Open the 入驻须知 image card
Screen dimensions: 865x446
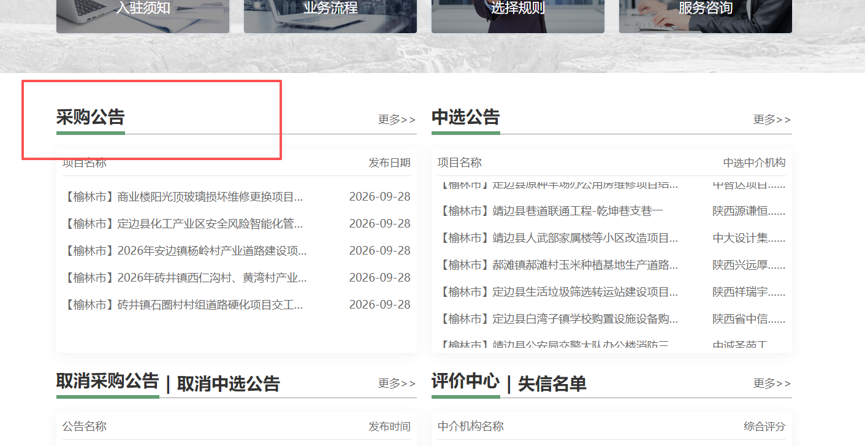point(143,16)
